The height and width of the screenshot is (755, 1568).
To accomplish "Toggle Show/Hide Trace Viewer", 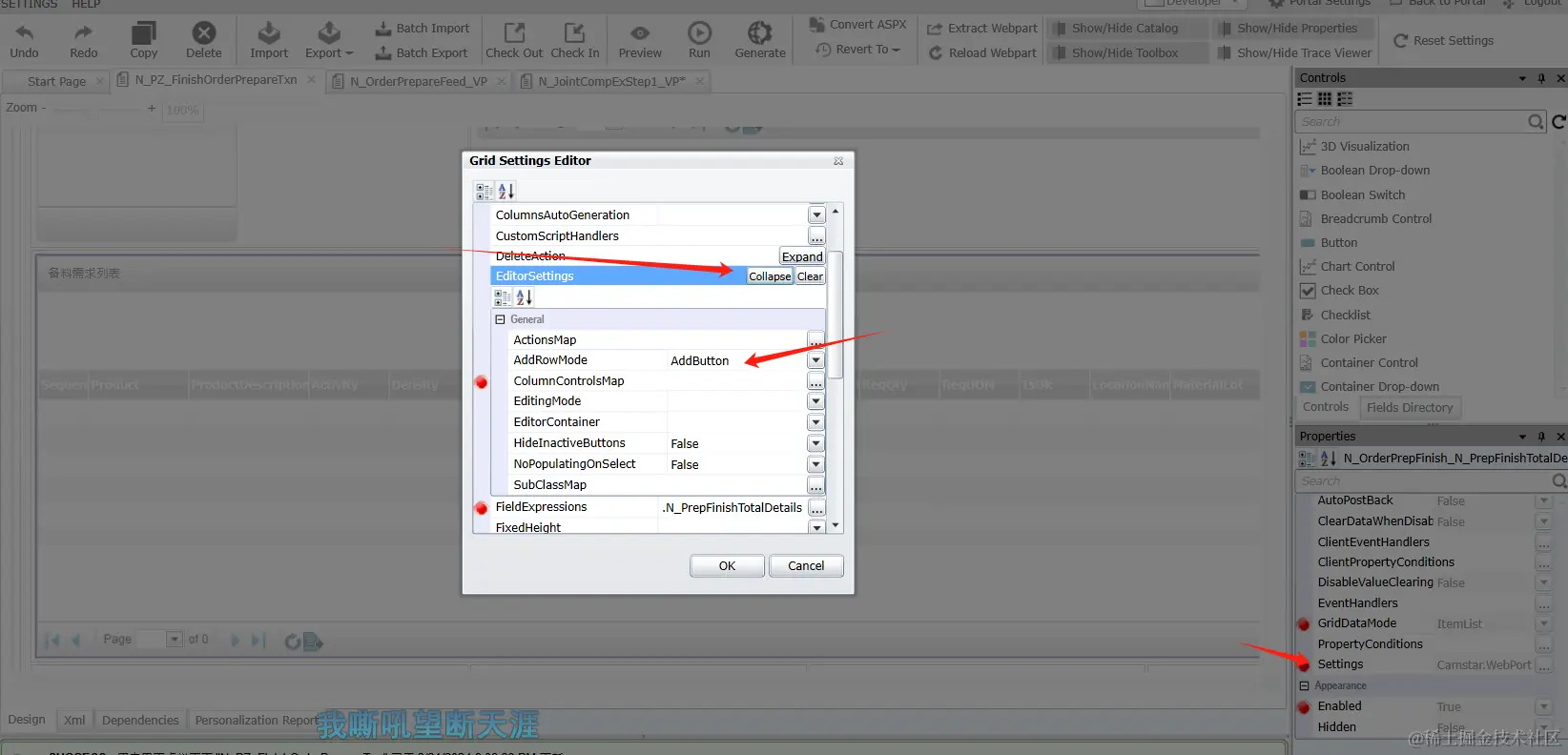I will [x=1295, y=53].
